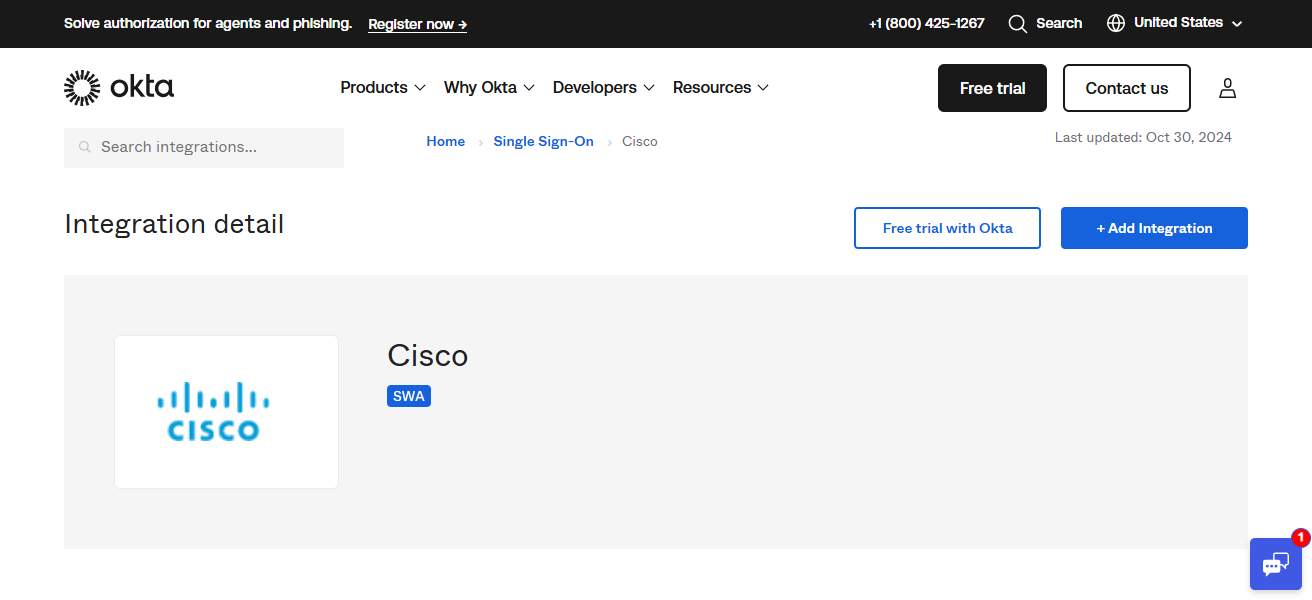Open the Developers dropdown menu

(x=603, y=88)
